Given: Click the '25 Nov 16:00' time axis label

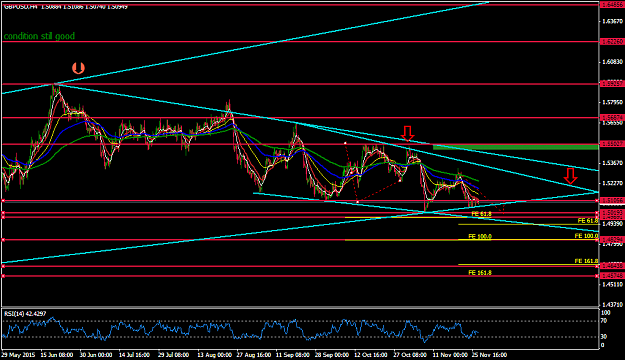Looking at the screenshot, I should point(489,355).
